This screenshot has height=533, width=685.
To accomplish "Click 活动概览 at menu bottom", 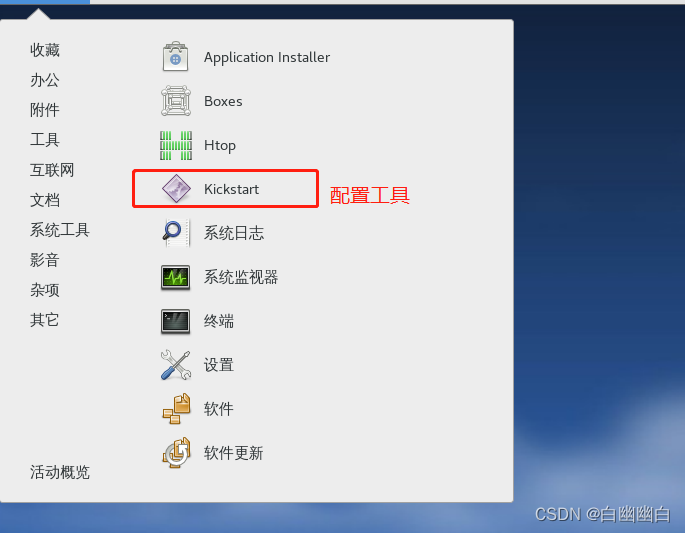I will [59, 472].
